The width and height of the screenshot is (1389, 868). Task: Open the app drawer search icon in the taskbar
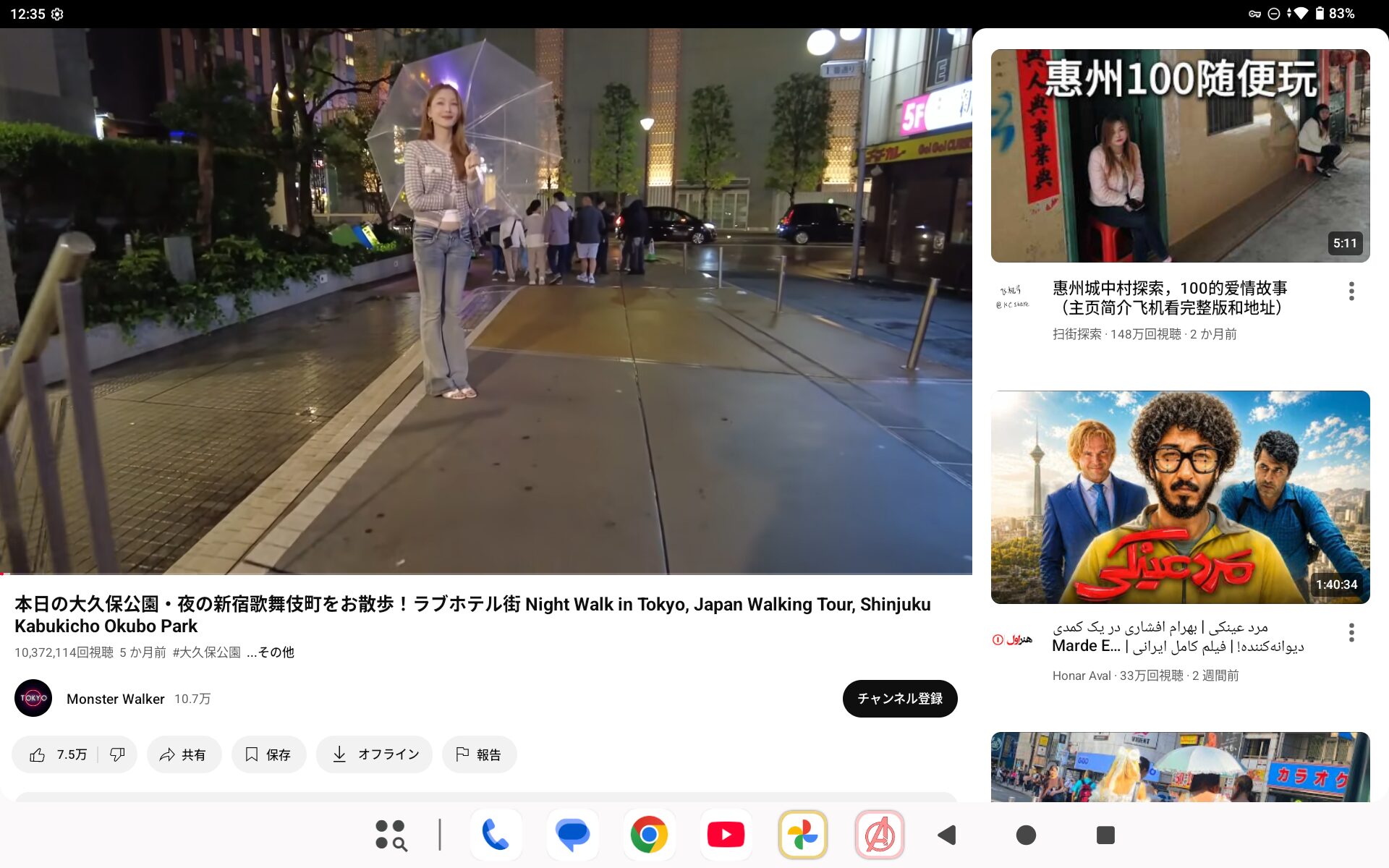click(x=391, y=835)
